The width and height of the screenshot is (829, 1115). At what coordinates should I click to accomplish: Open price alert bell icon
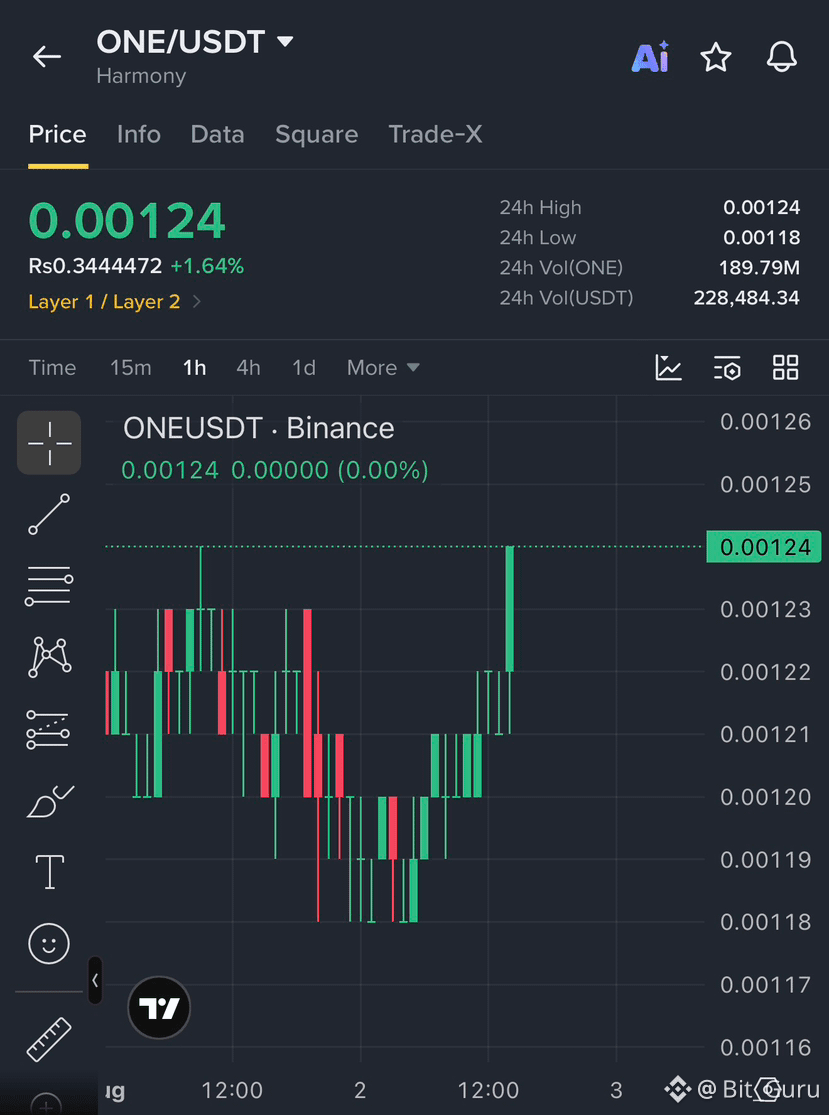[781, 57]
